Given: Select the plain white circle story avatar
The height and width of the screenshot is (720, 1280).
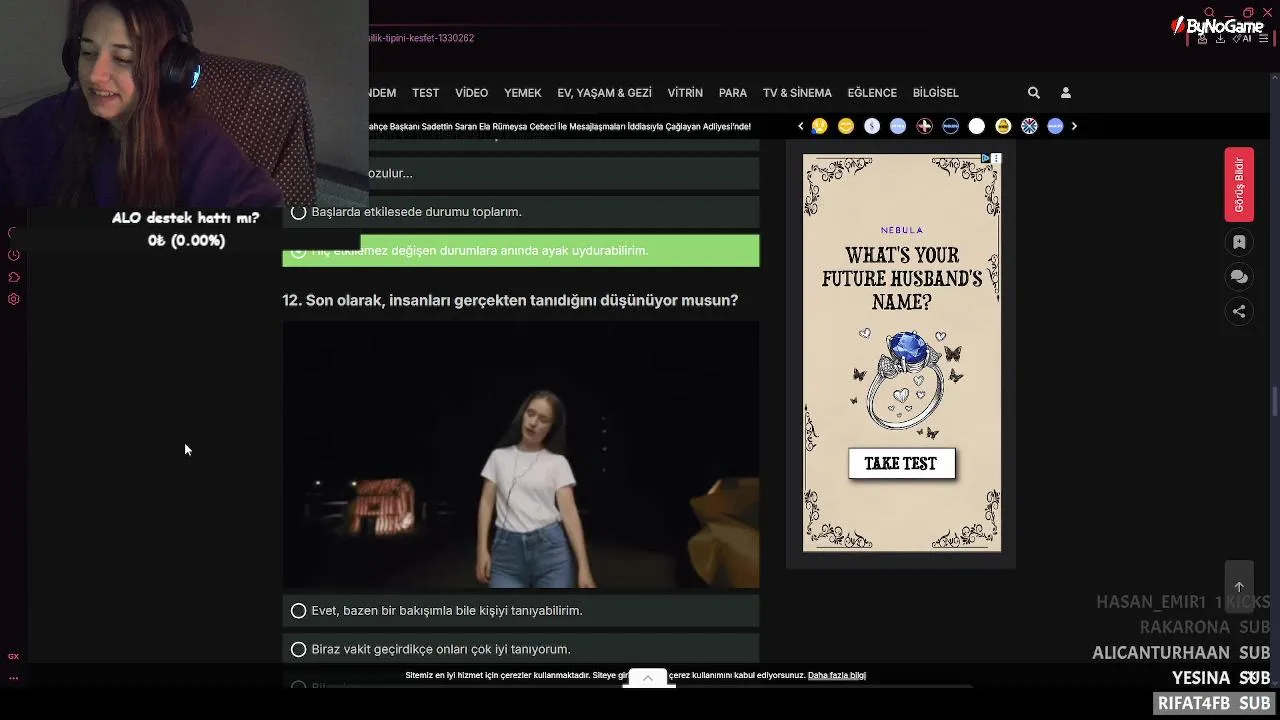Looking at the screenshot, I should point(977,126).
